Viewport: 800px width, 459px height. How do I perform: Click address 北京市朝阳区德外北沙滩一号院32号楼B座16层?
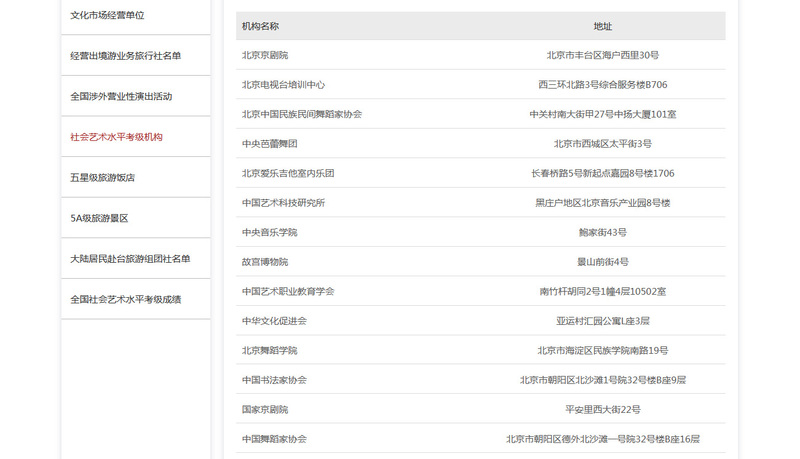click(x=603, y=439)
